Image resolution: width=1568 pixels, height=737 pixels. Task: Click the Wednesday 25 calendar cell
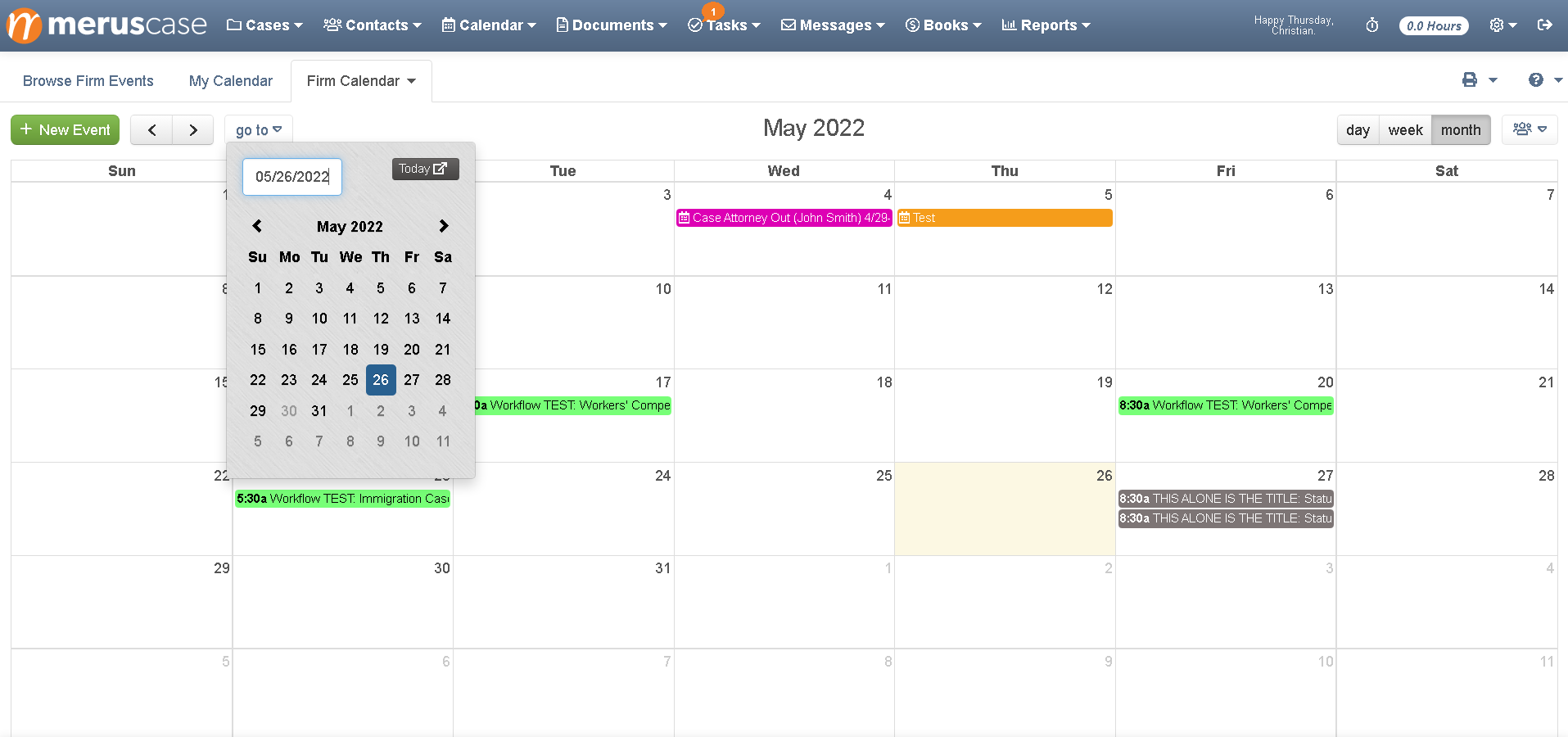pos(784,509)
